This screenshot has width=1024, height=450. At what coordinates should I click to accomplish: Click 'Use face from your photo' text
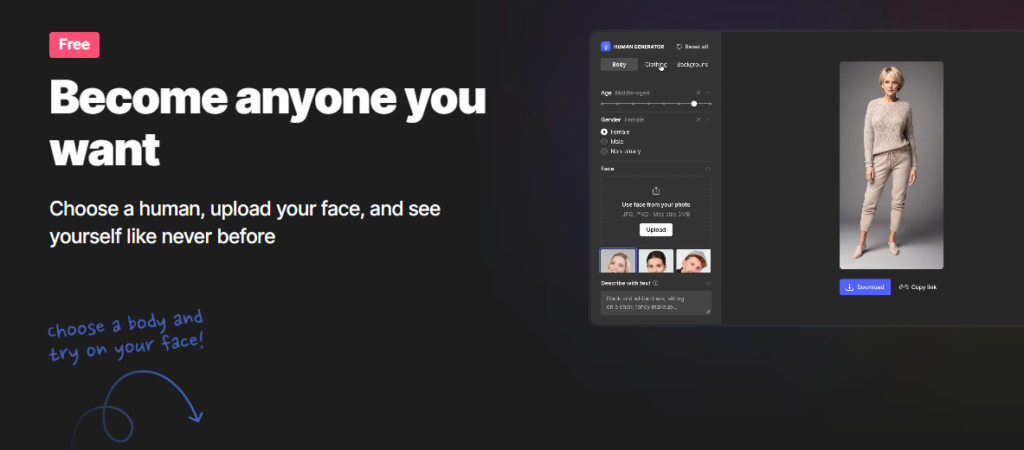(x=656, y=204)
